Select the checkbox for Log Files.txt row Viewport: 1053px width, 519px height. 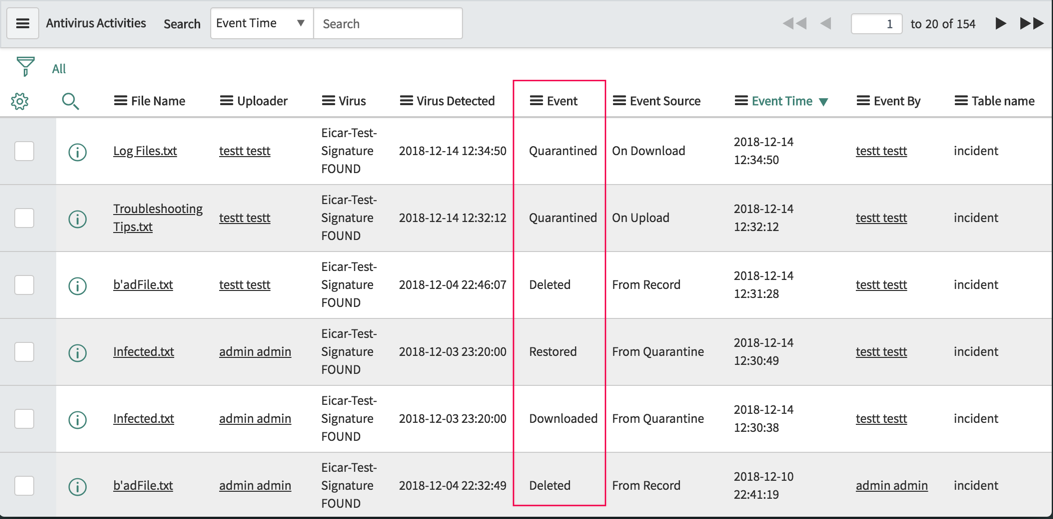pos(24,151)
